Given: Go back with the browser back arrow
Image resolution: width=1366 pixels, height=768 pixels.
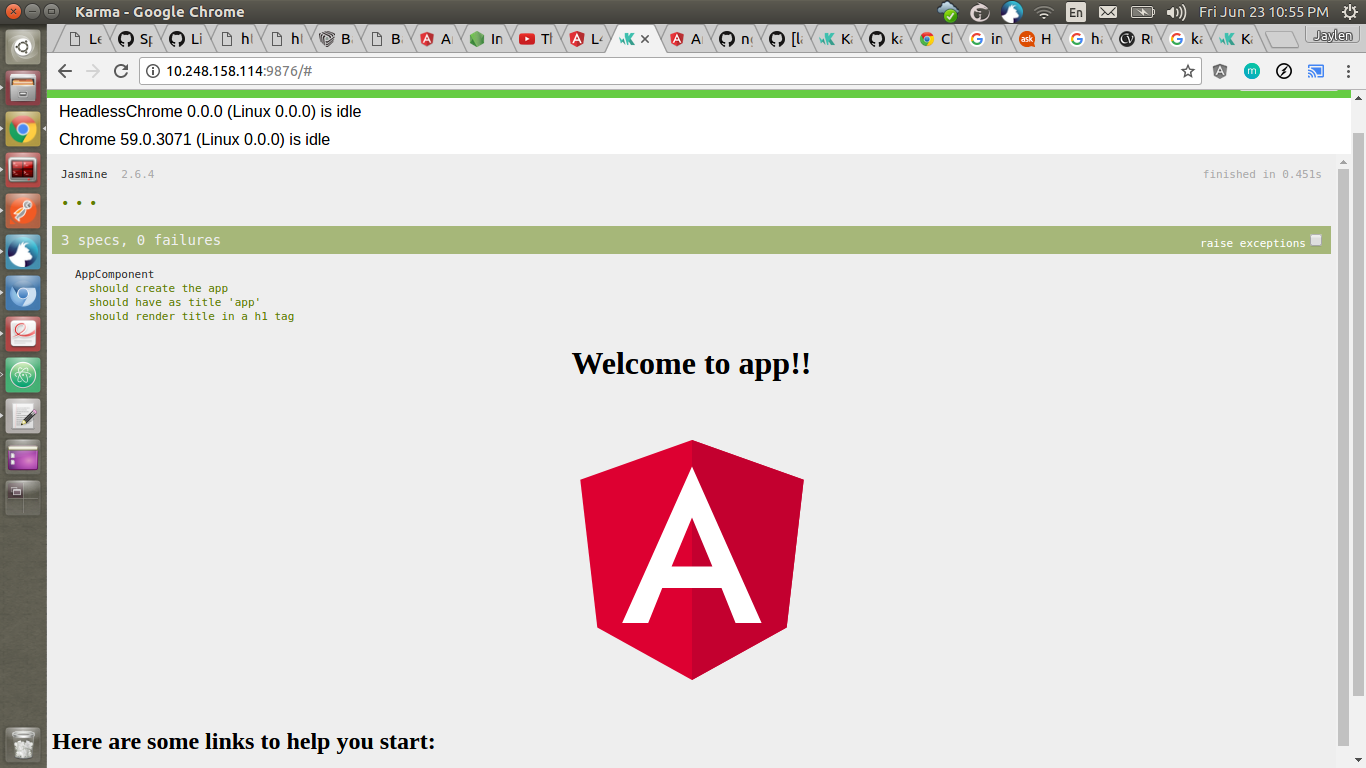Looking at the screenshot, I should [65, 71].
